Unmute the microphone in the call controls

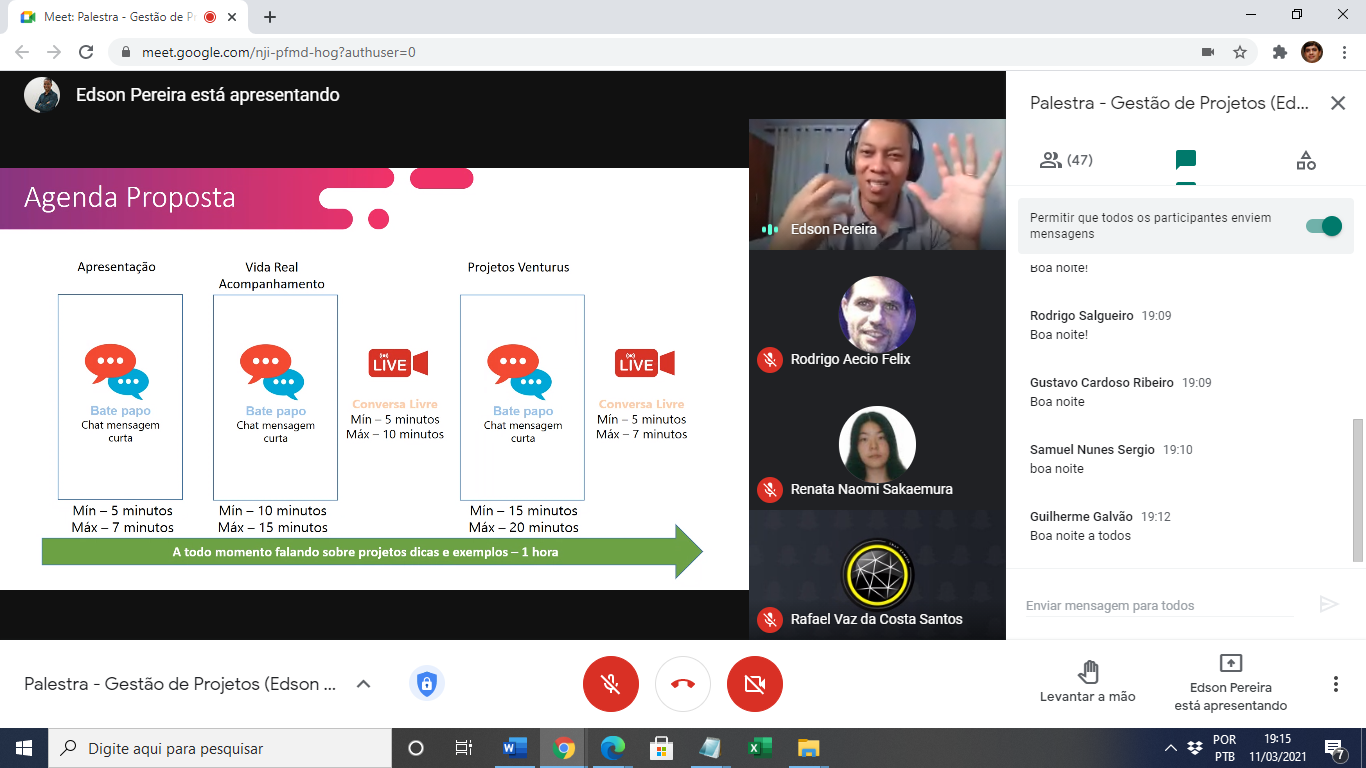point(610,684)
